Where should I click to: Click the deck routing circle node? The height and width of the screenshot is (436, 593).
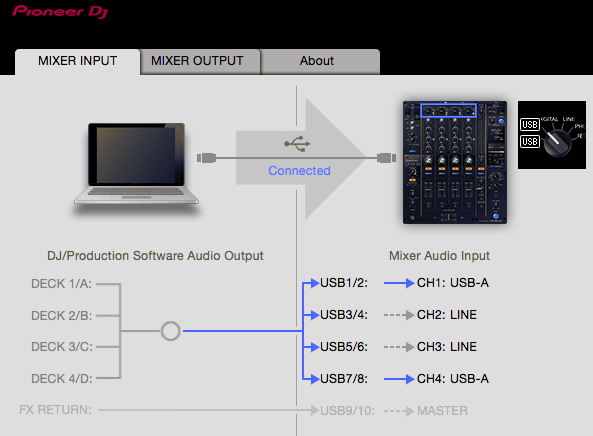[171, 331]
